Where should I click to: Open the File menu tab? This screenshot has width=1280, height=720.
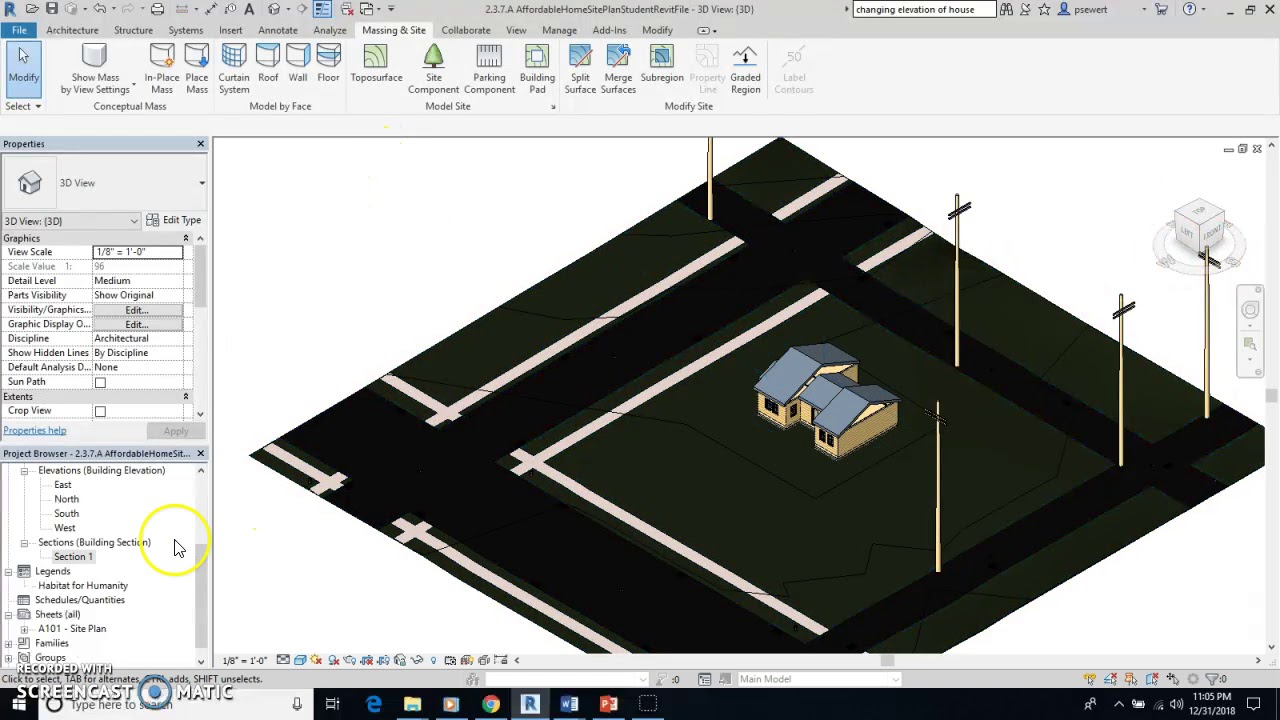(19, 30)
